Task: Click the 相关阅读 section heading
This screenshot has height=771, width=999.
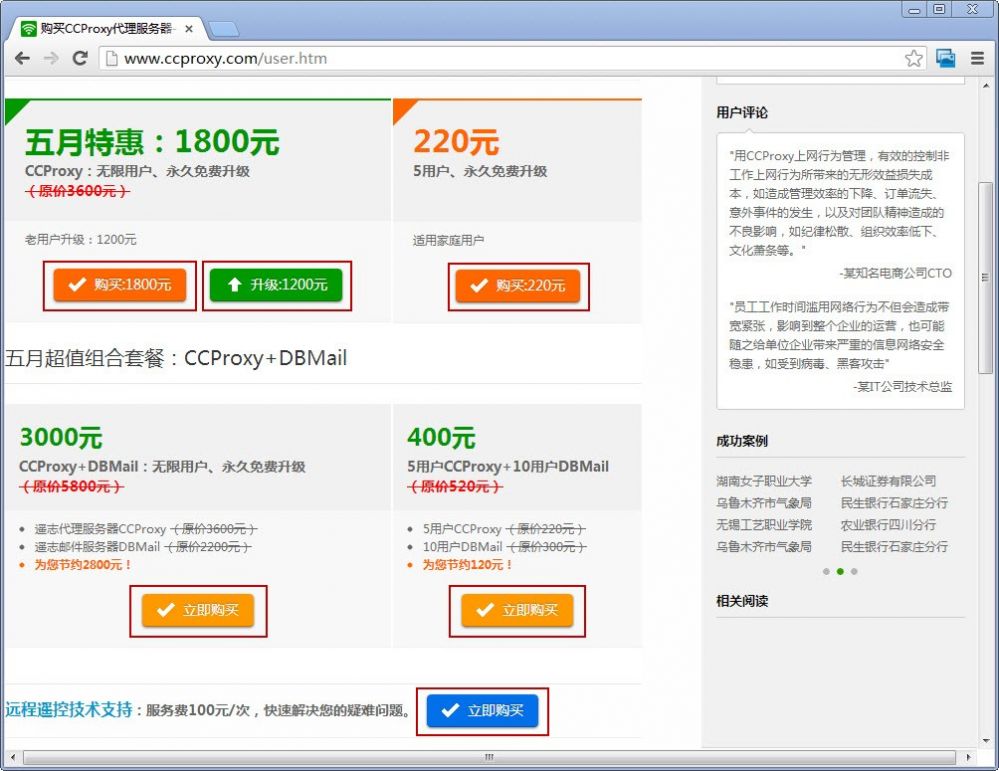Action: (742, 601)
